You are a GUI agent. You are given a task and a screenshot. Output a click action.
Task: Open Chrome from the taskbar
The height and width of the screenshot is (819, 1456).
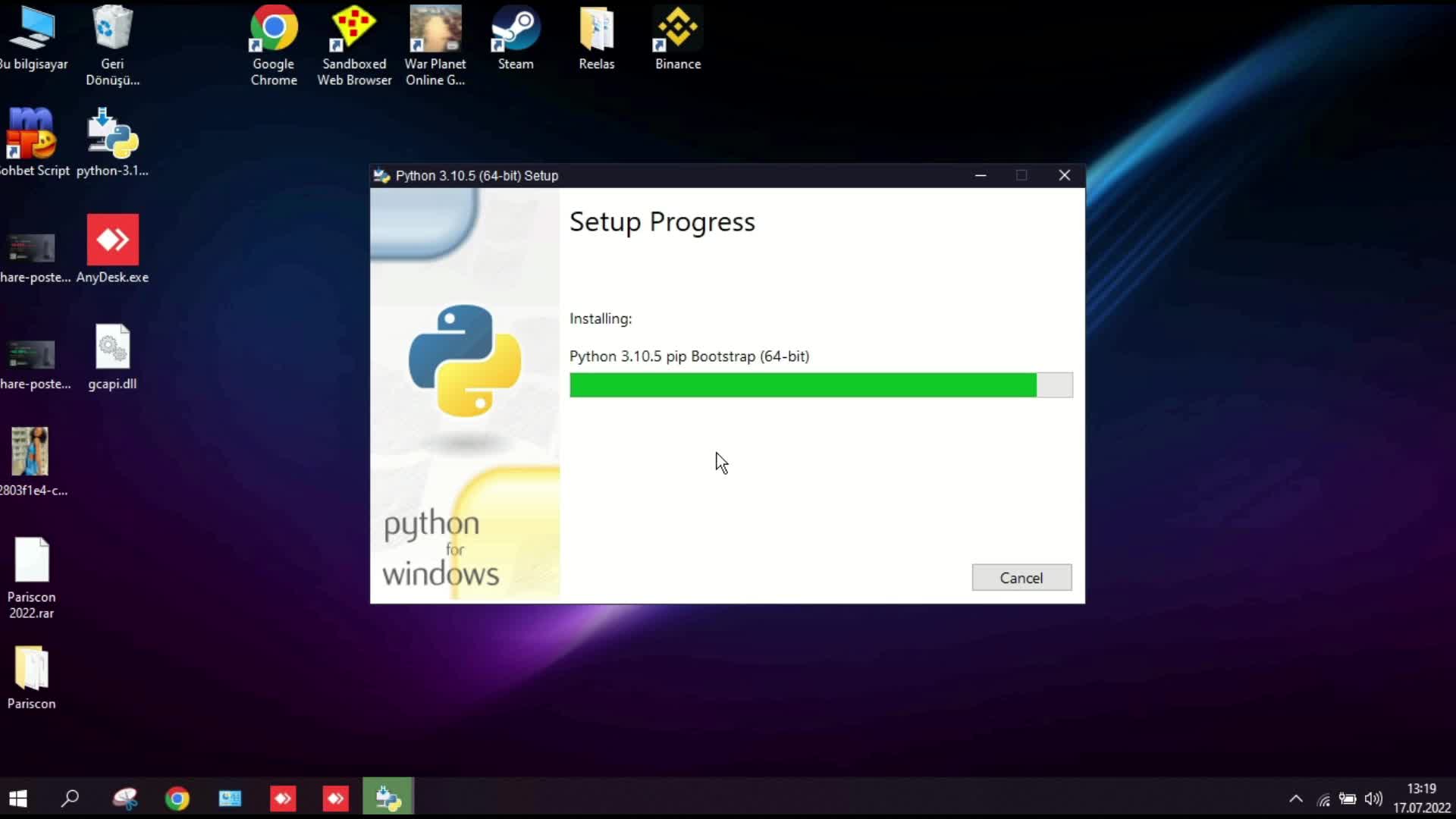pyautogui.click(x=177, y=799)
